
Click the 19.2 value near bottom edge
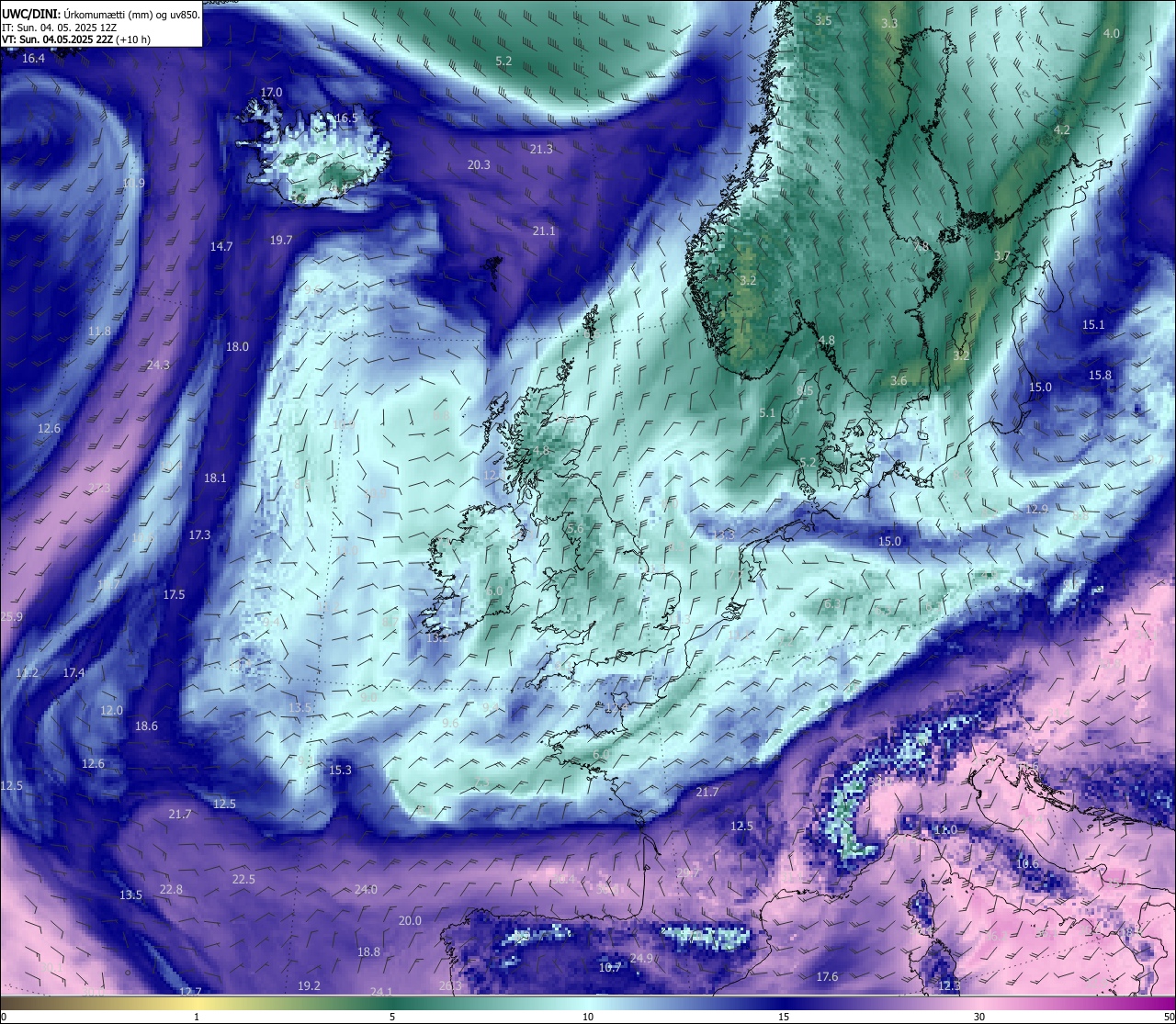click(x=309, y=986)
